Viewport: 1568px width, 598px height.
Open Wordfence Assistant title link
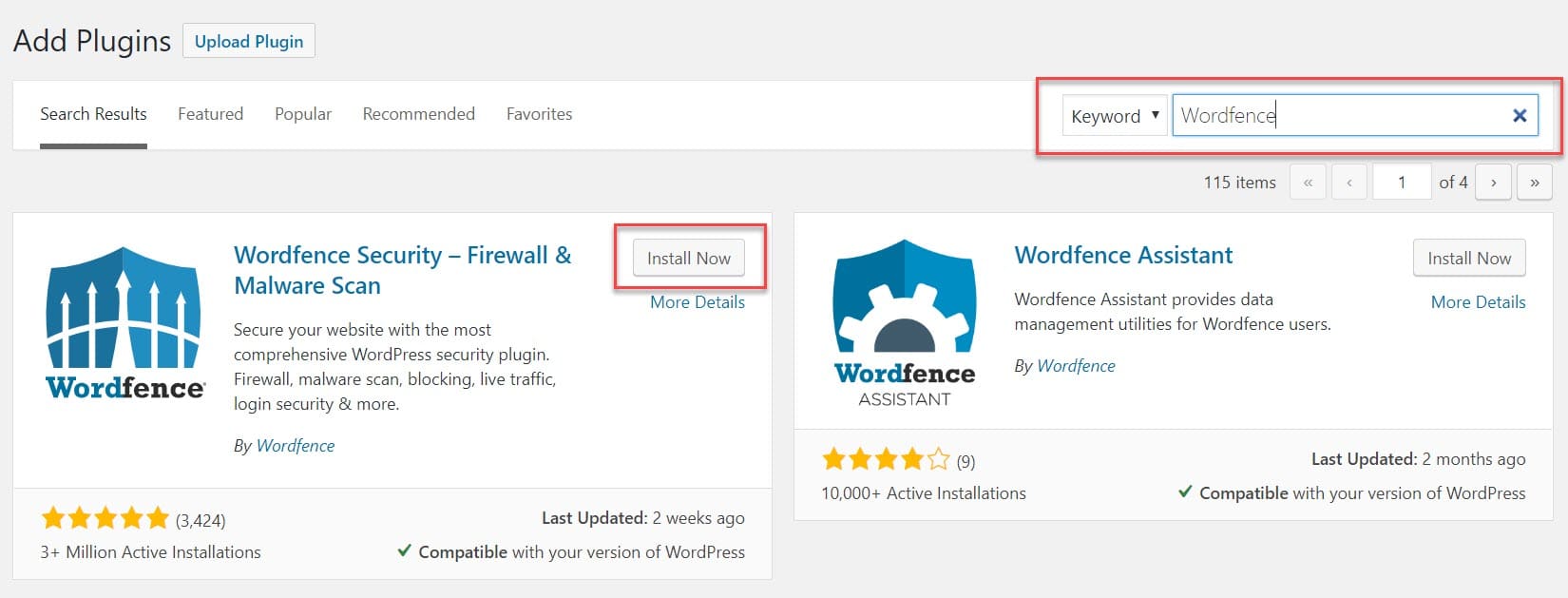[1123, 255]
